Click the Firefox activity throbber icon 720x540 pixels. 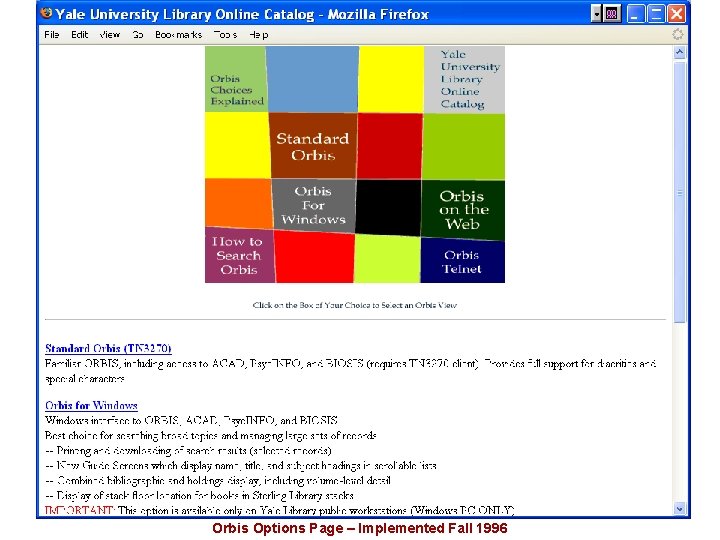point(678,34)
